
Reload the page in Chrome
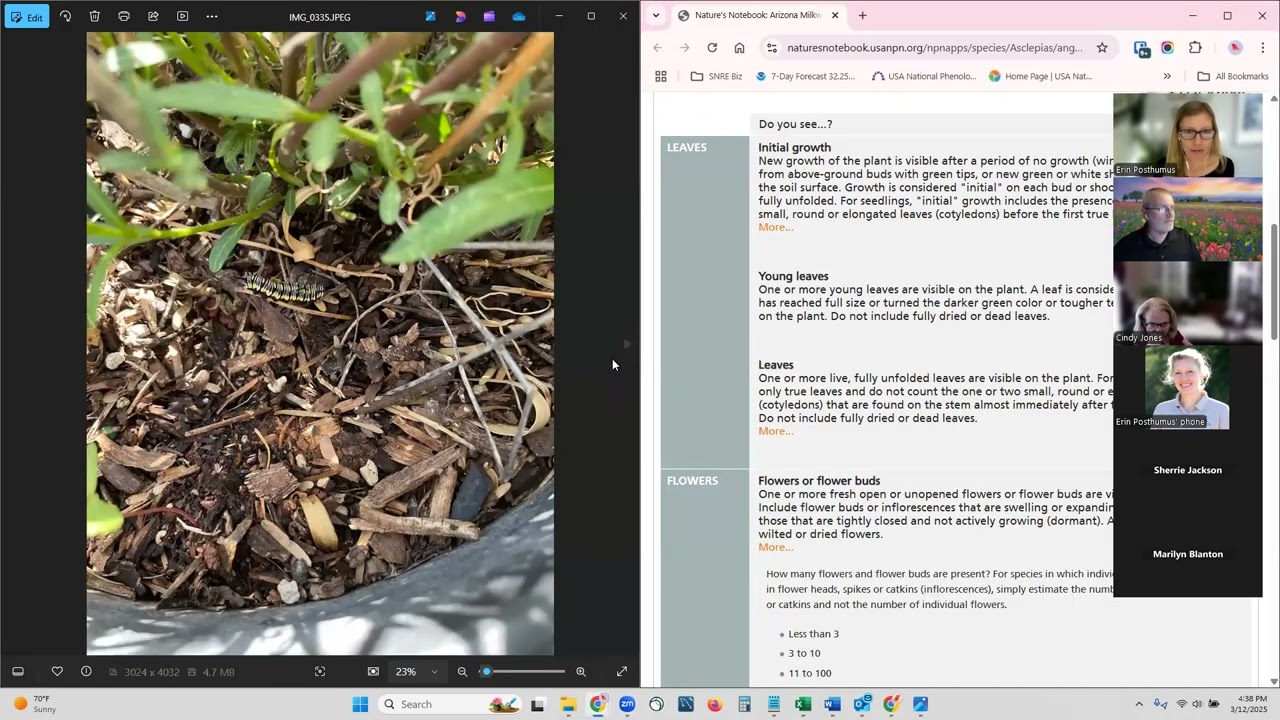click(712, 48)
